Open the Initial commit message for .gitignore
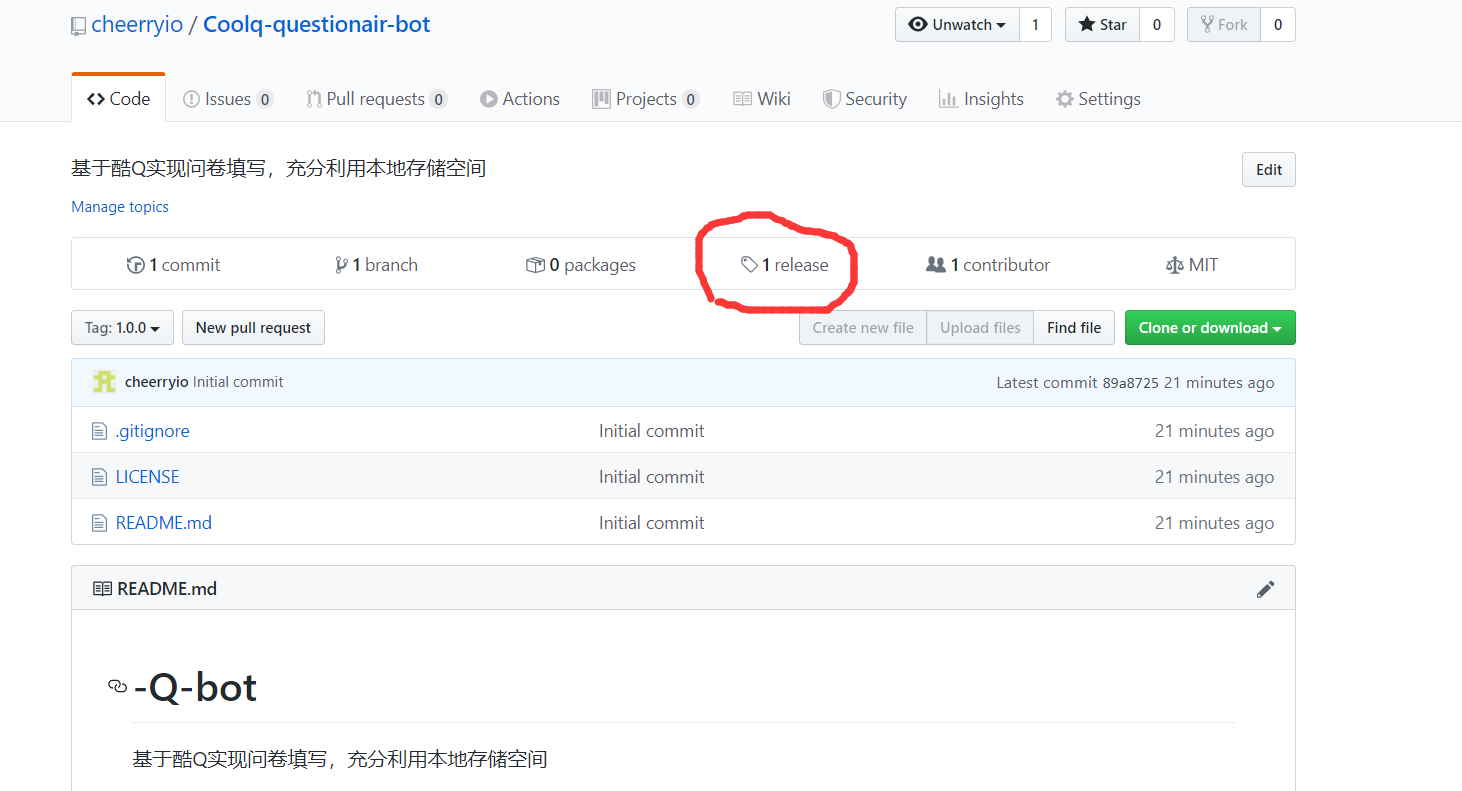This screenshot has height=791, width=1462. coord(651,431)
